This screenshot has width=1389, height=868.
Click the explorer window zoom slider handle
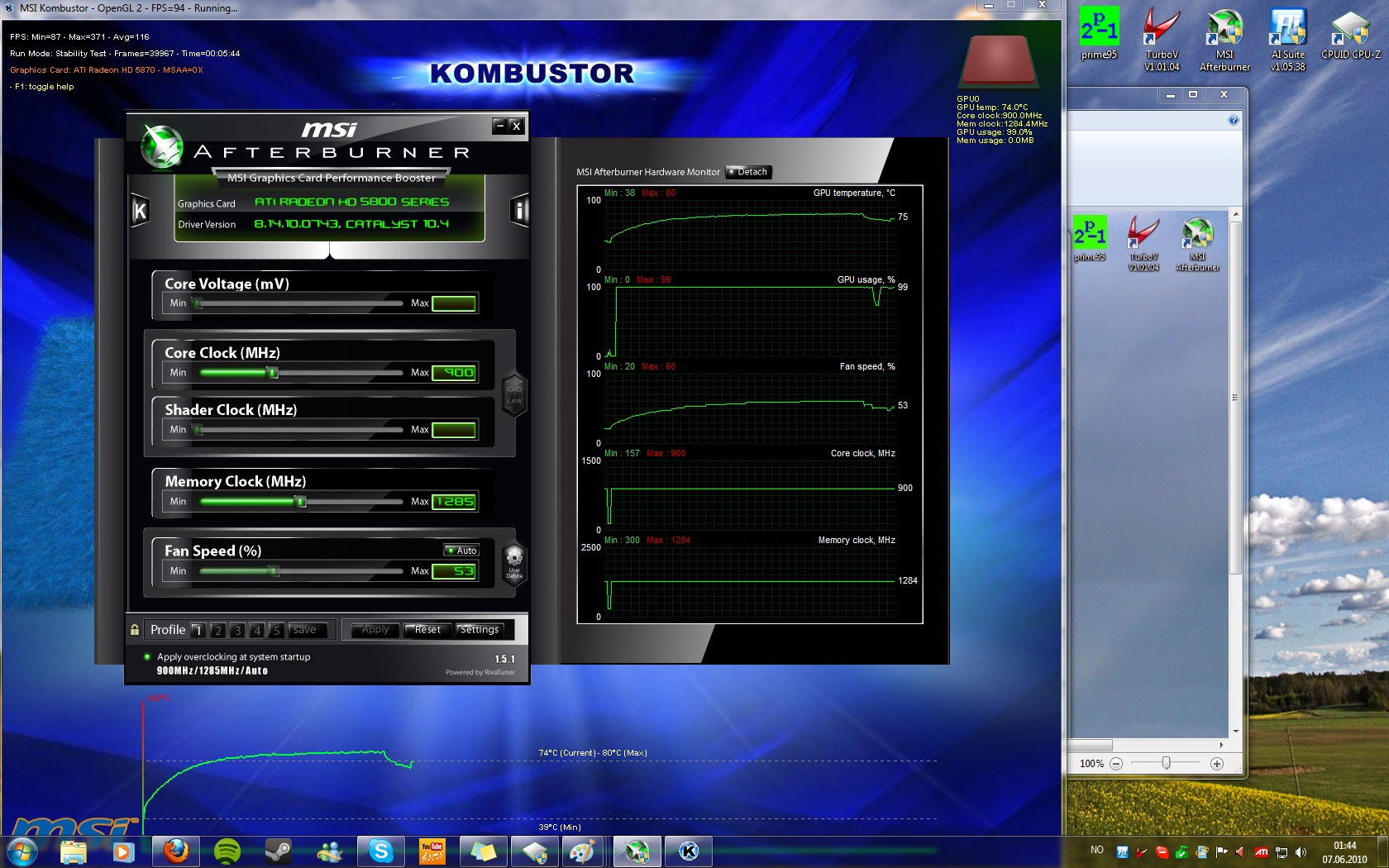point(1166,763)
